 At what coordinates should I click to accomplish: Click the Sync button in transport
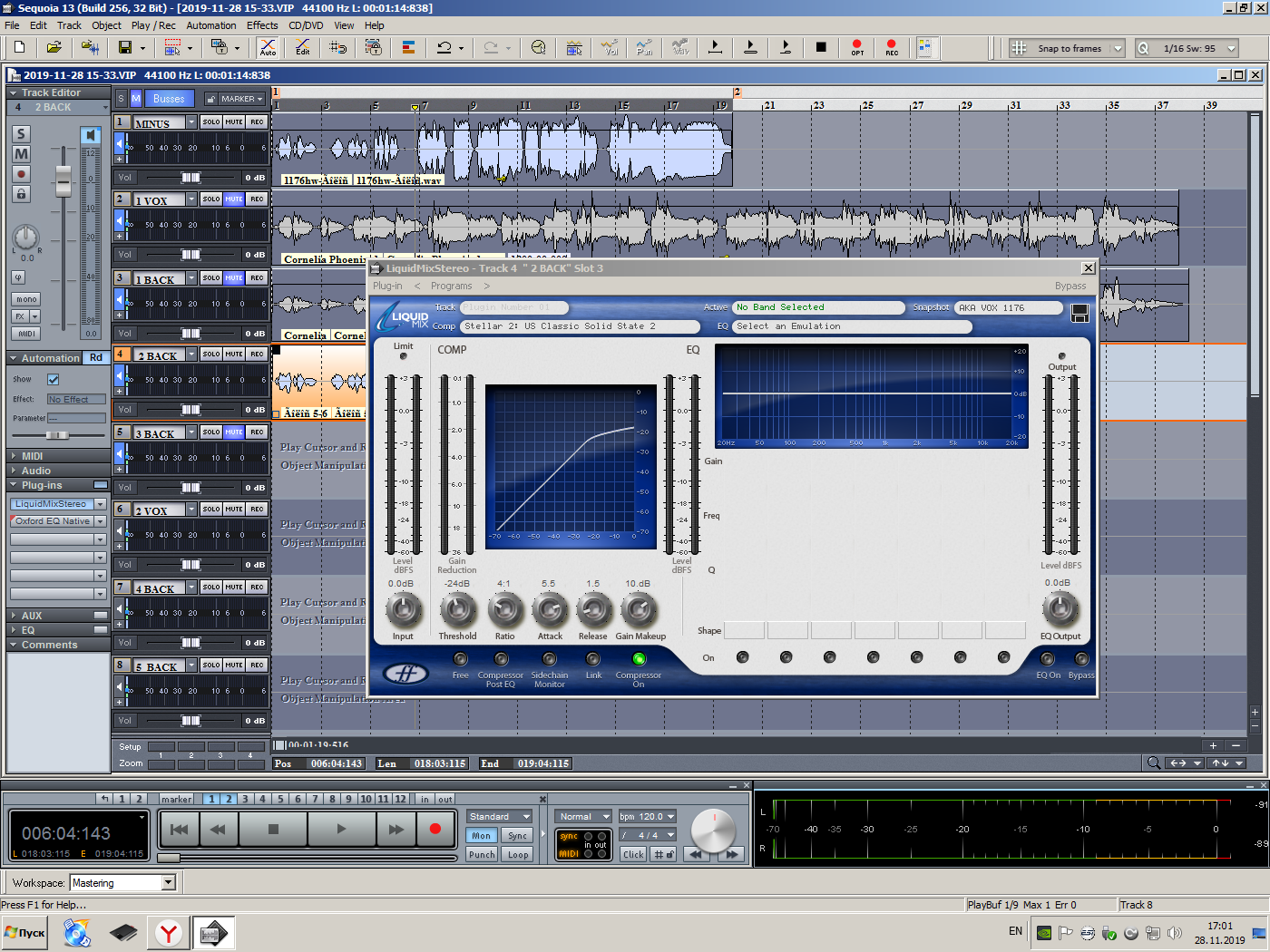pos(518,836)
